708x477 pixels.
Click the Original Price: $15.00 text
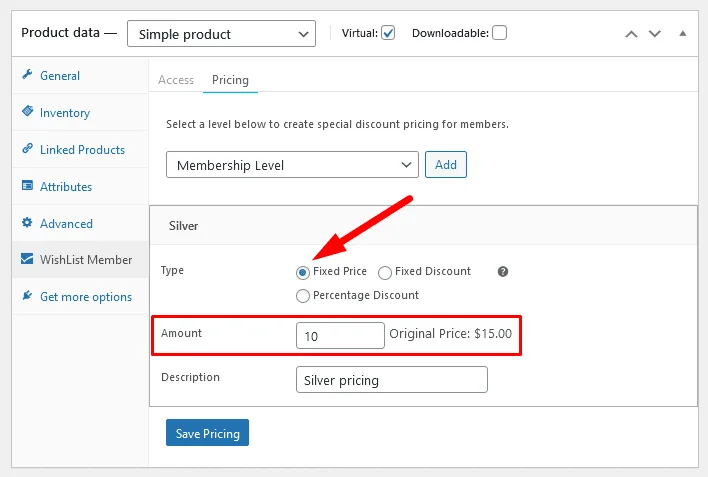point(451,334)
